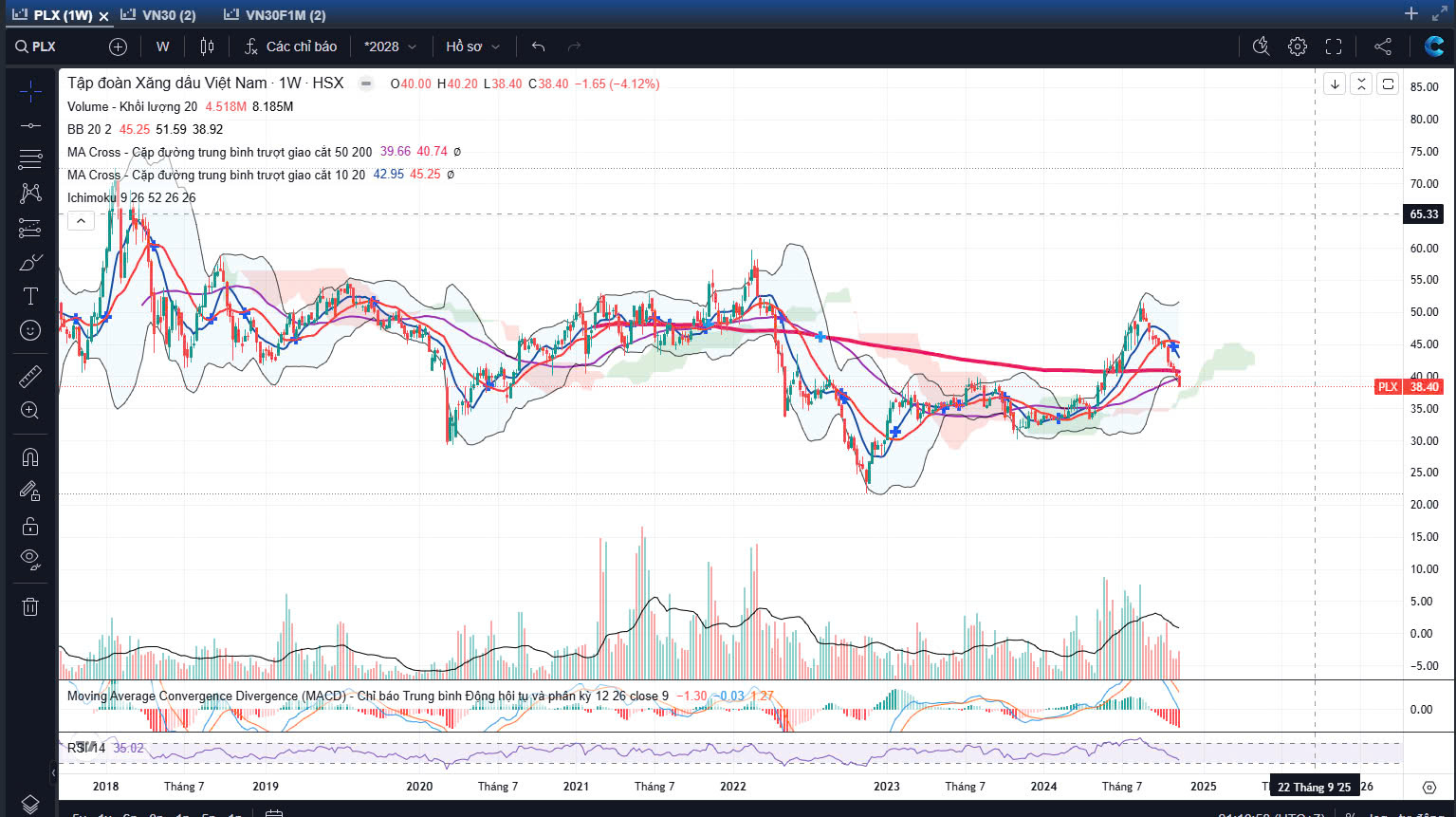
Task: Click the undo arrow
Action: (539, 46)
